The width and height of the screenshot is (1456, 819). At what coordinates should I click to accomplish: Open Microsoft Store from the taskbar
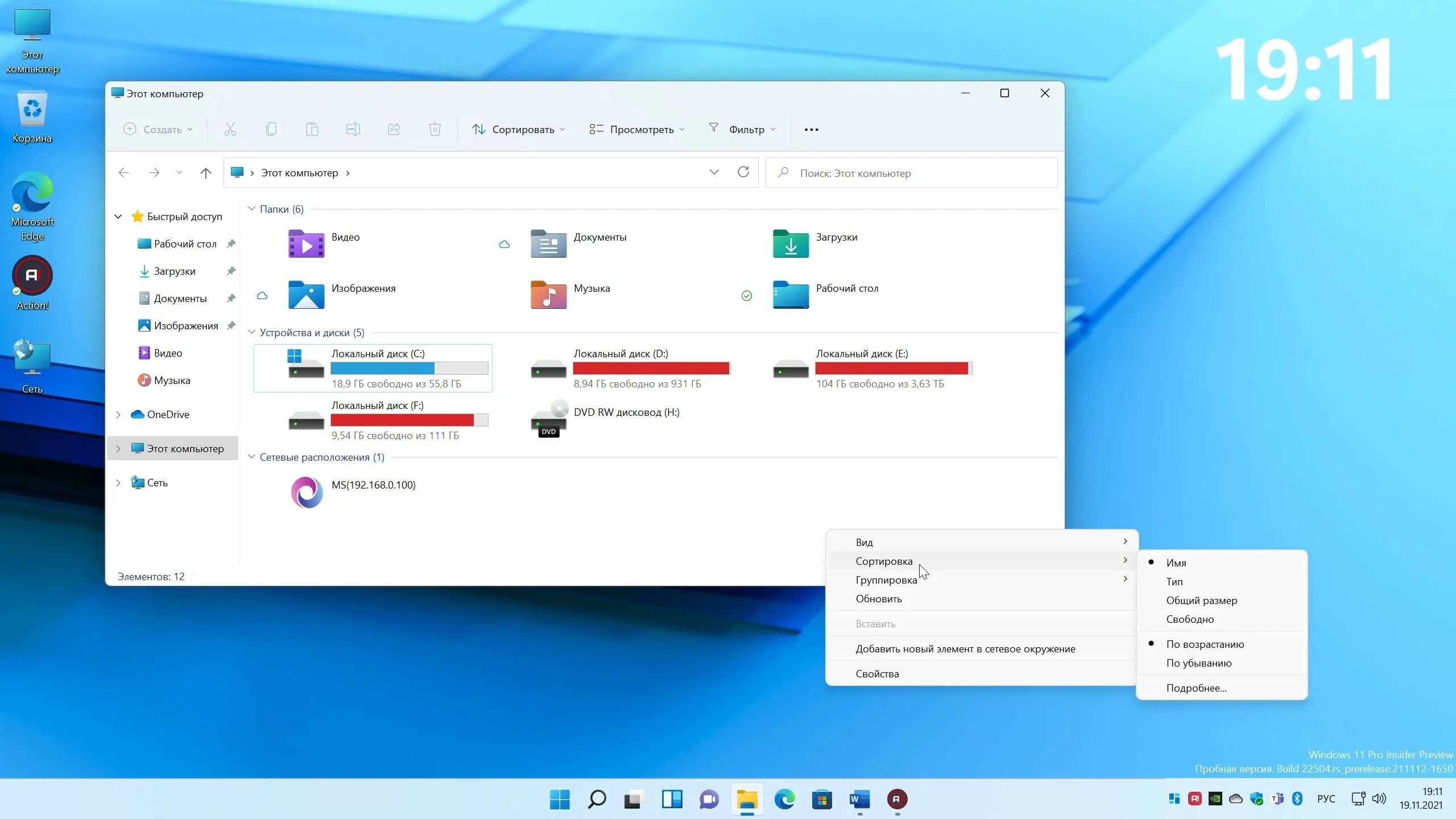[x=822, y=800]
